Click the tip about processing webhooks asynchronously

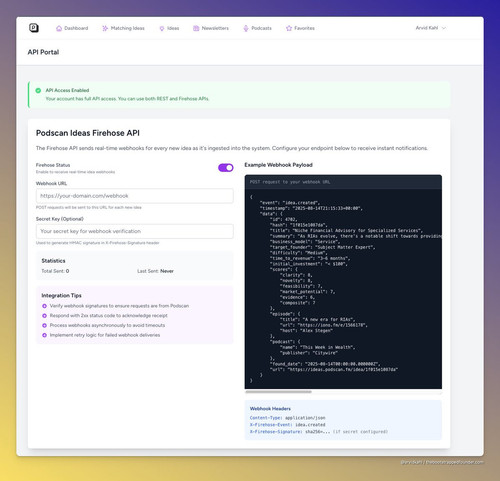107,325
